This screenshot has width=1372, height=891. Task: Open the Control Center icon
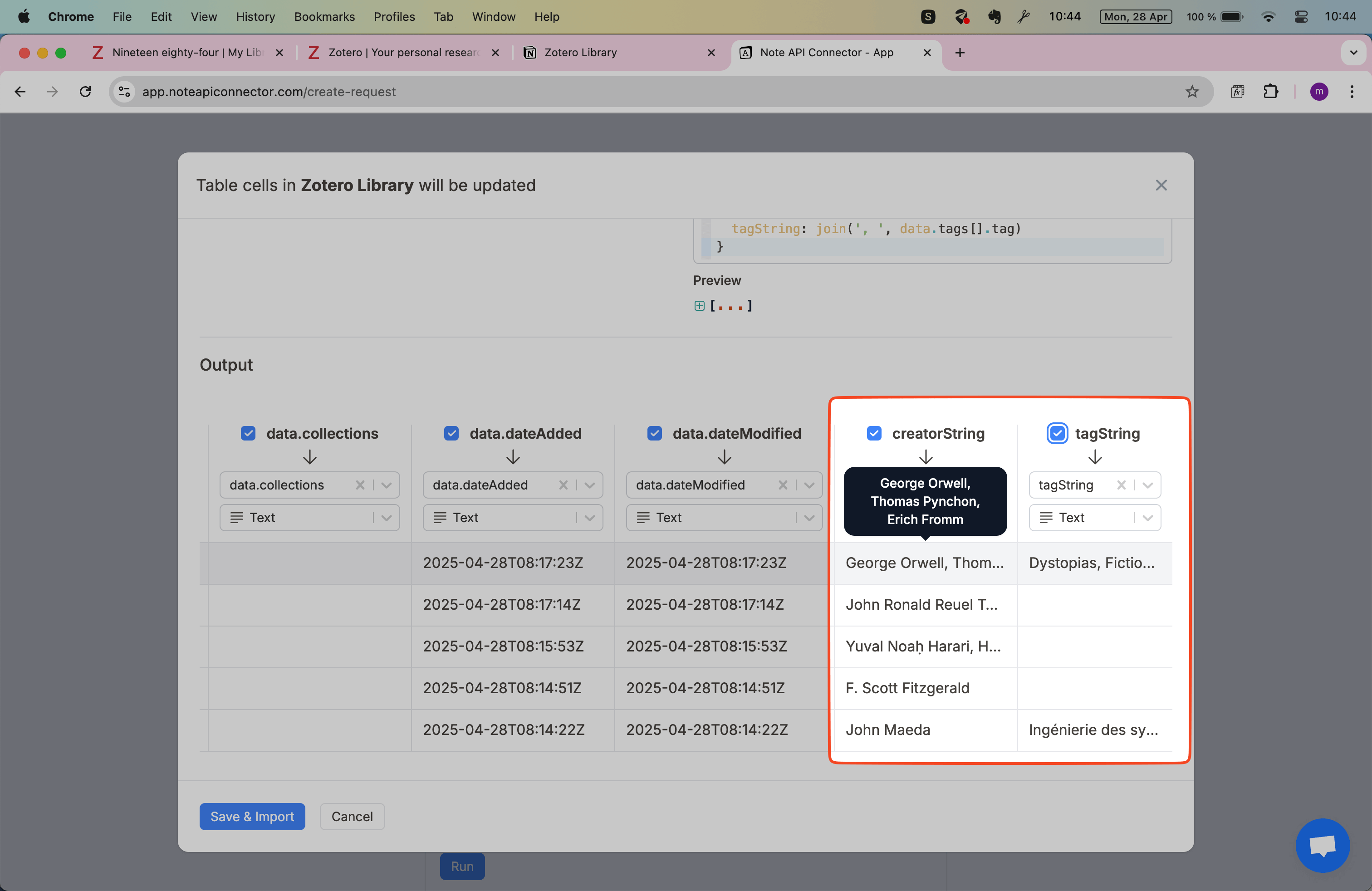[1301, 17]
